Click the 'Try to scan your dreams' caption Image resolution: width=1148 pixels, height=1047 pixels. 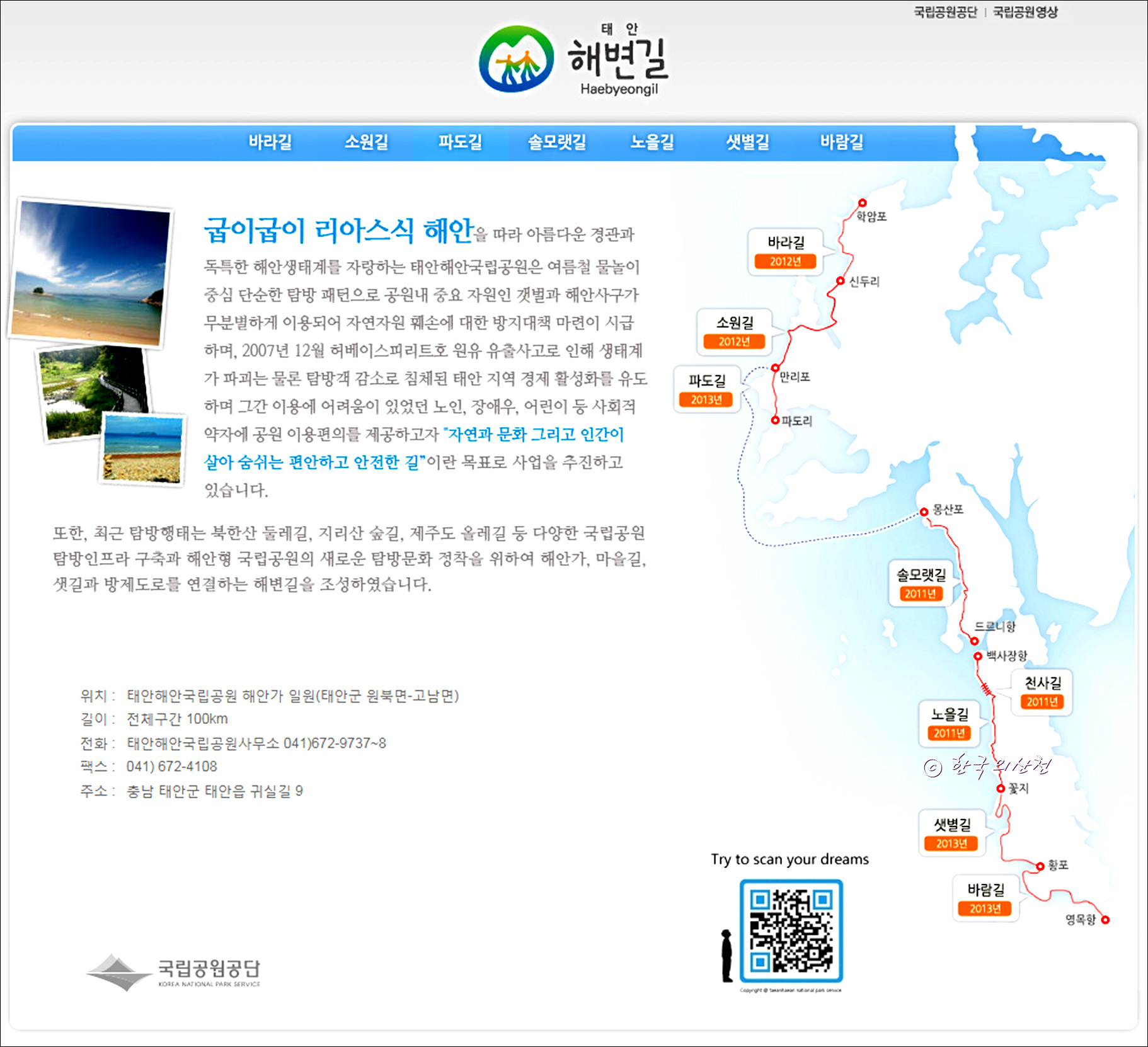789,859
